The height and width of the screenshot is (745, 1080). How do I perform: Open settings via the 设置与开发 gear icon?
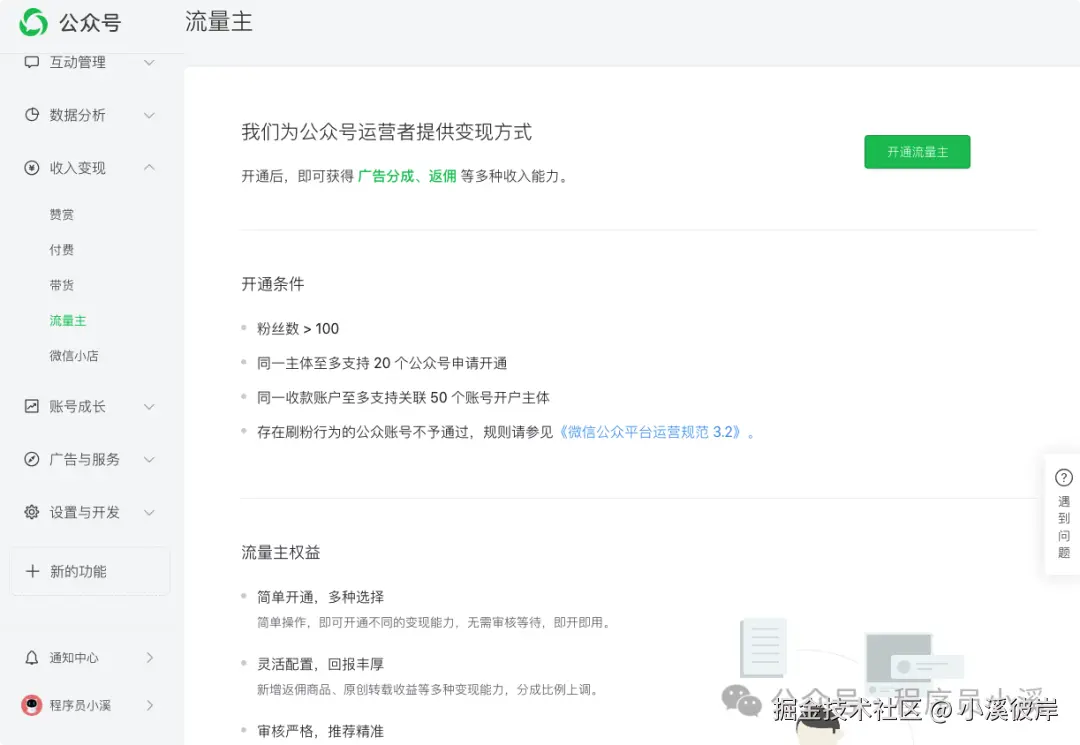(30, 512)
